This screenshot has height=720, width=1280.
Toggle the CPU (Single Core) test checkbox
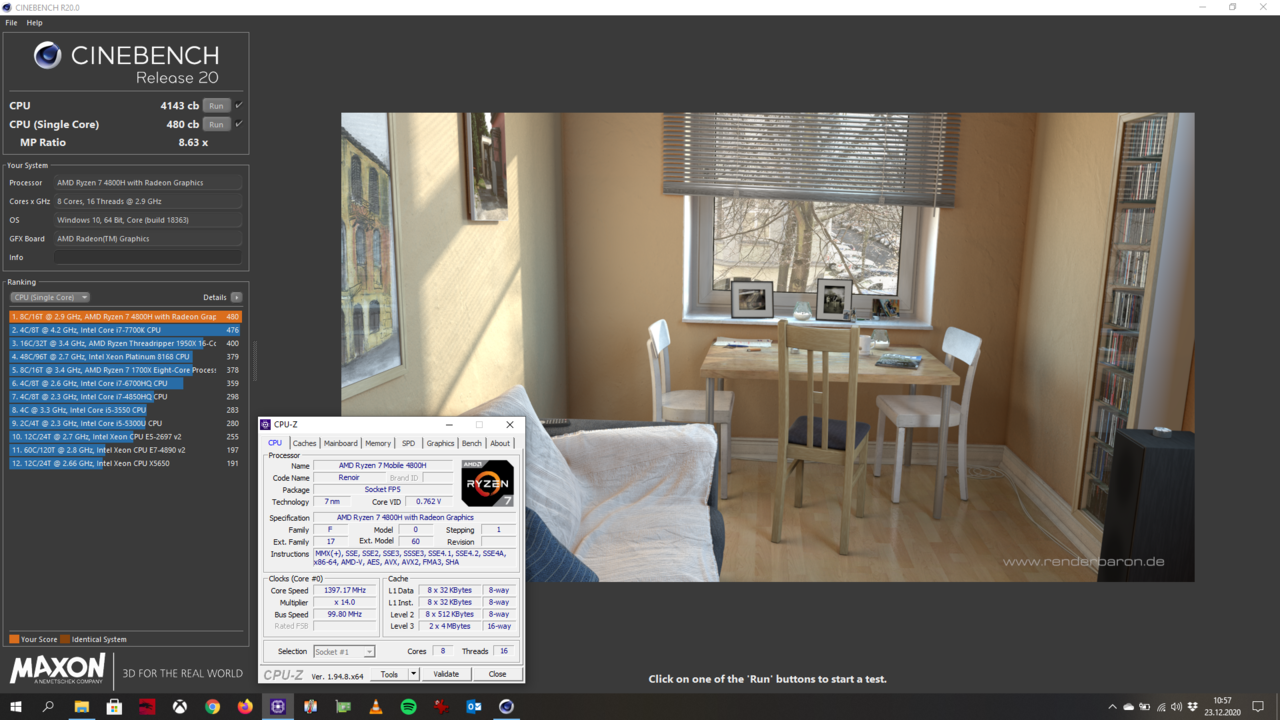239,124
